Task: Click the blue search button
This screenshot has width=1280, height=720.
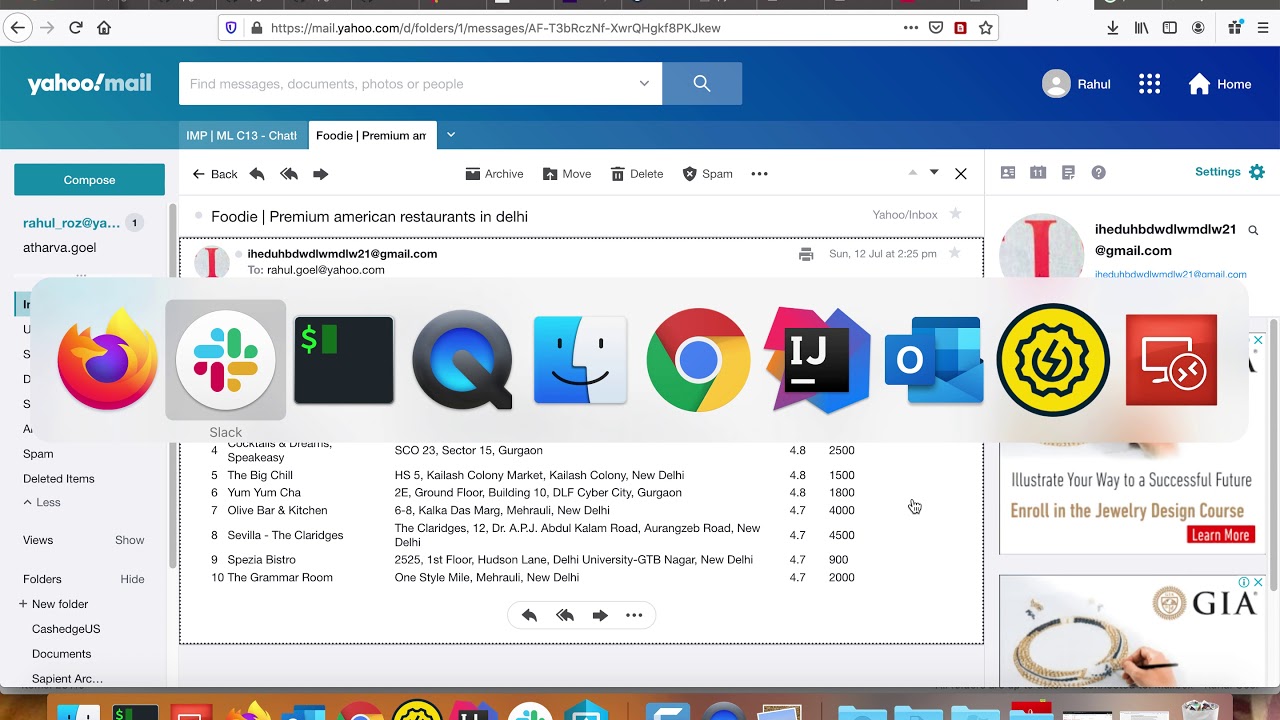Action: (x=702, y=84)
